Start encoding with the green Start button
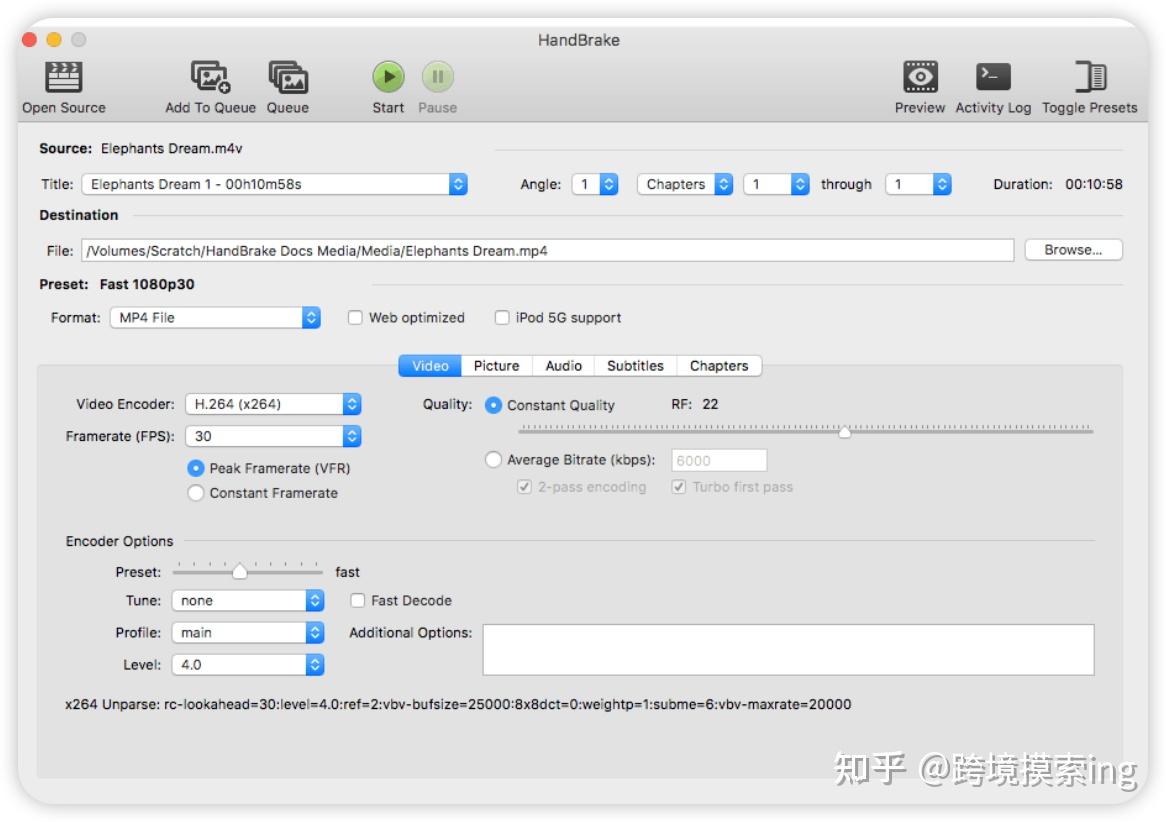 pyautogui.click(x=388, y=77)
